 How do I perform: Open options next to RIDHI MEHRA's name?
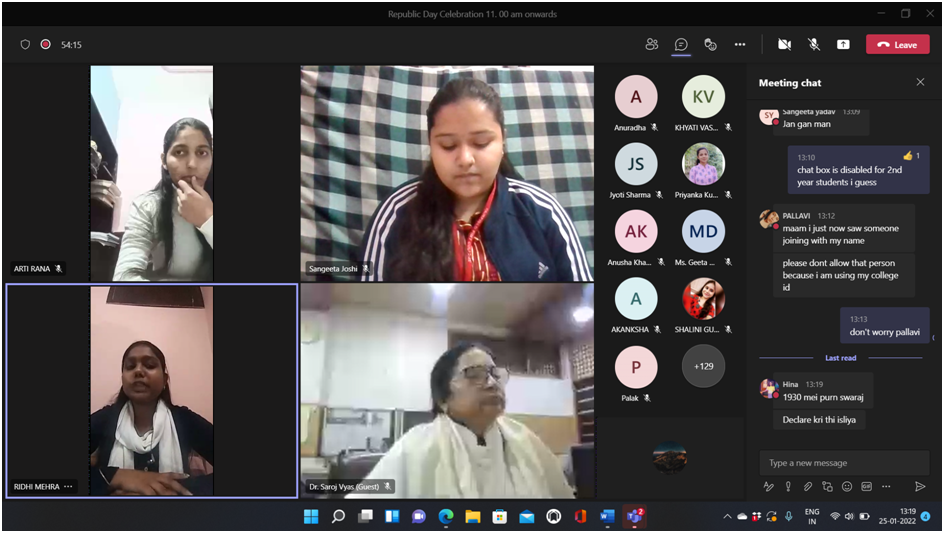pos(68,487)
